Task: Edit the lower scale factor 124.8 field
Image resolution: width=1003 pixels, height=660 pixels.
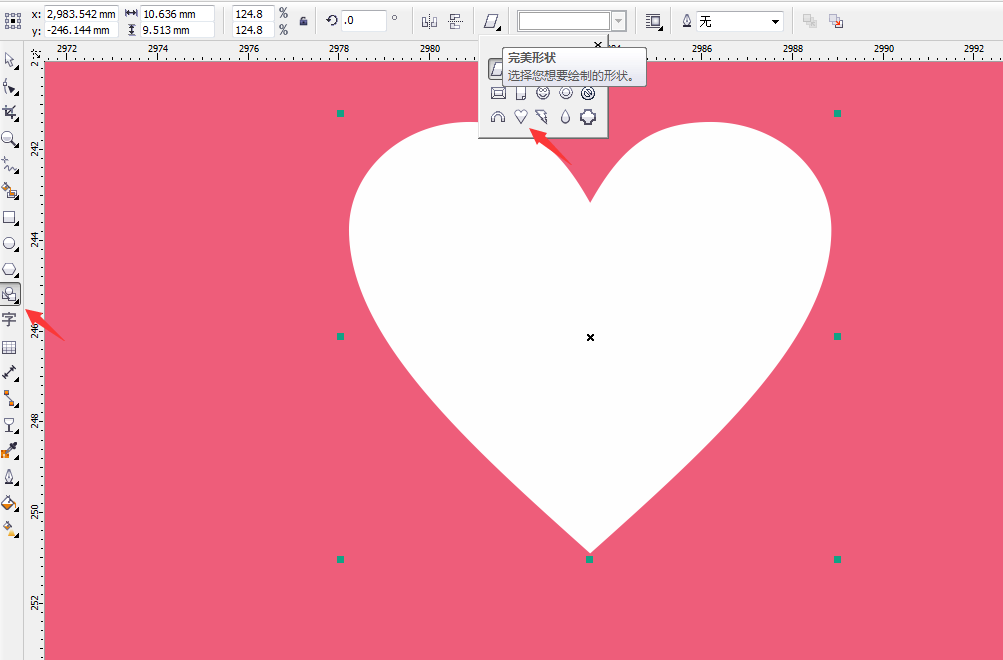Action: pyautogui.click(x=253, y=30)
